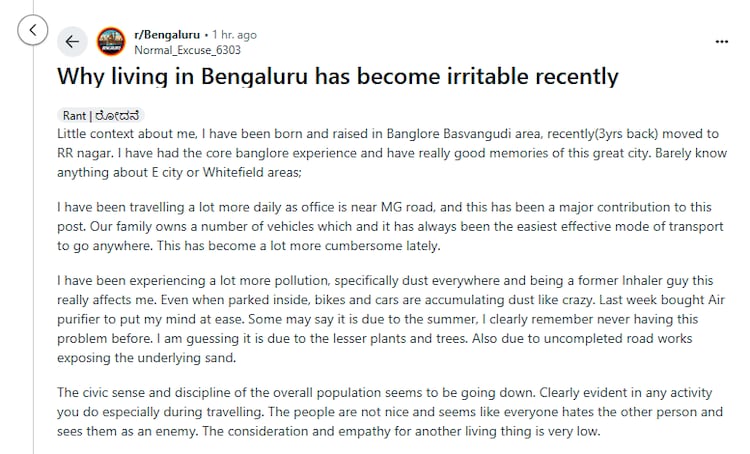750x454 pixels.
Task: Open Normal_Excuse_6303 user profile
Action: (185, 49)
